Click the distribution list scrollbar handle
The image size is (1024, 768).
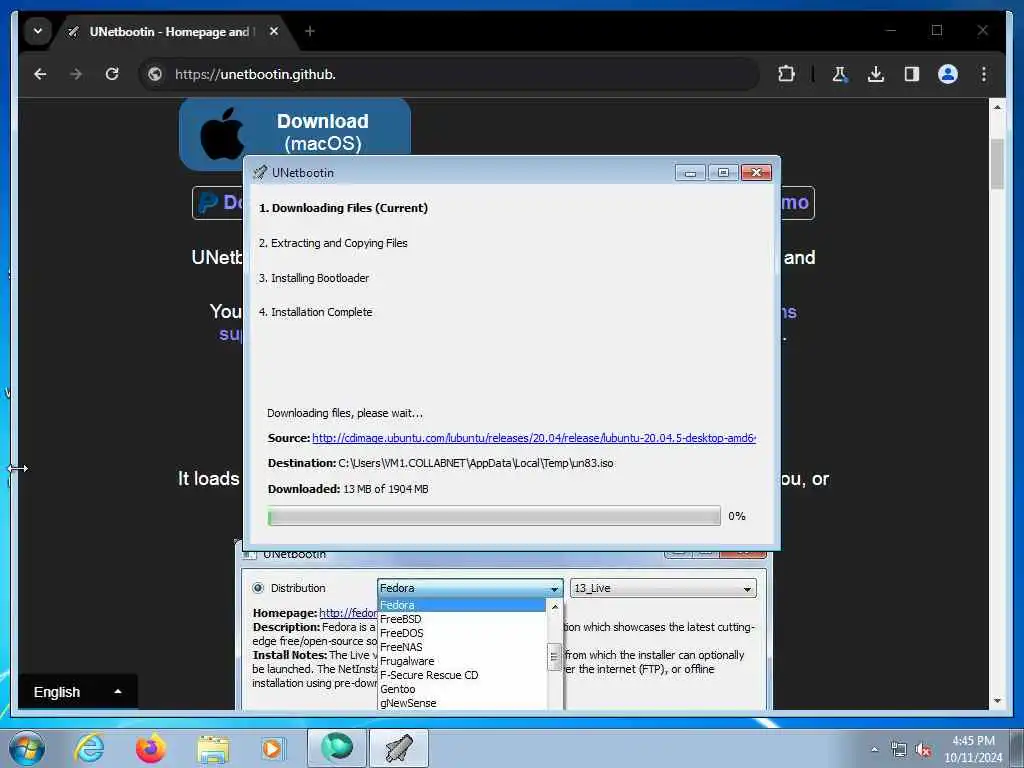554,657
